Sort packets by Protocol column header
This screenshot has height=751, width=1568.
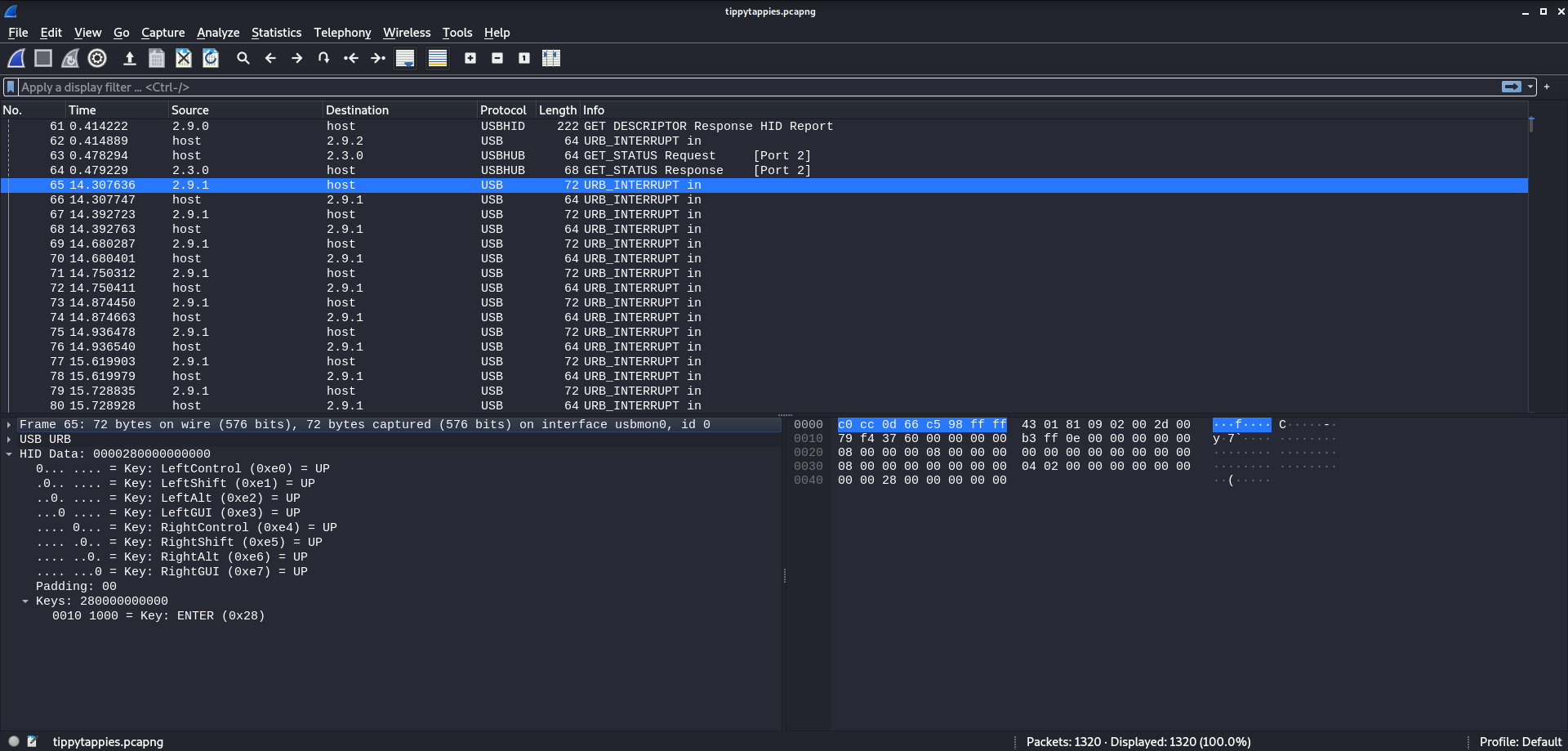pos(506,110)
